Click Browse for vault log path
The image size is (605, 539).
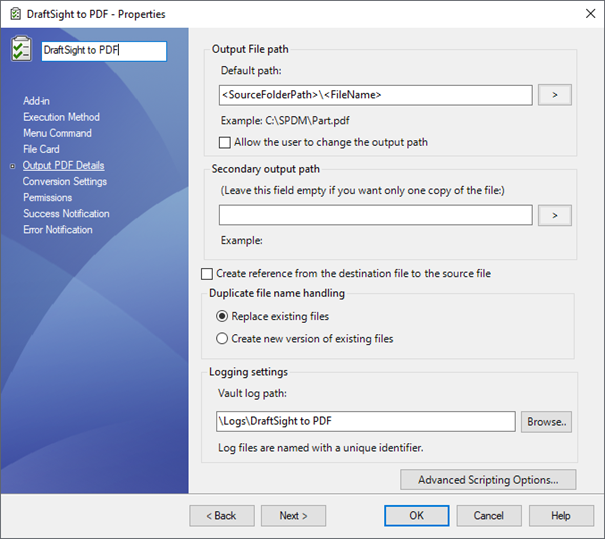(x=546, y=422)
